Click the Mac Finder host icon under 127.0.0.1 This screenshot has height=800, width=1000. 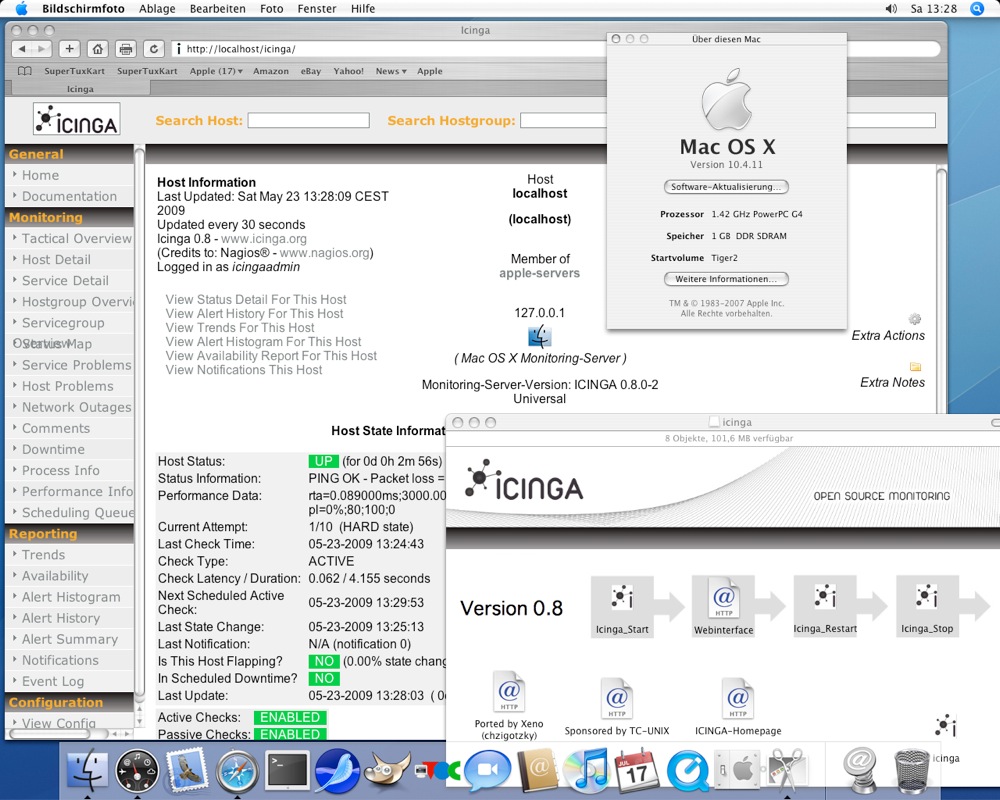coord(540,336)
